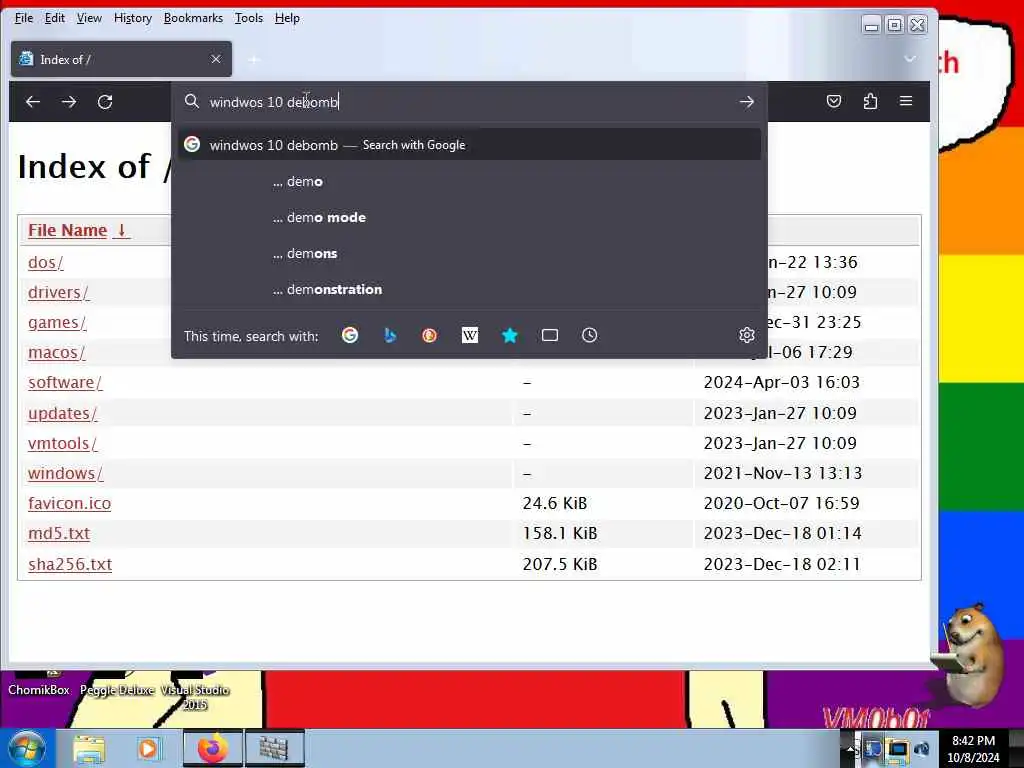
Task: Open the games/ directory link
Action: pyautogui.click(x=57, y=322)
